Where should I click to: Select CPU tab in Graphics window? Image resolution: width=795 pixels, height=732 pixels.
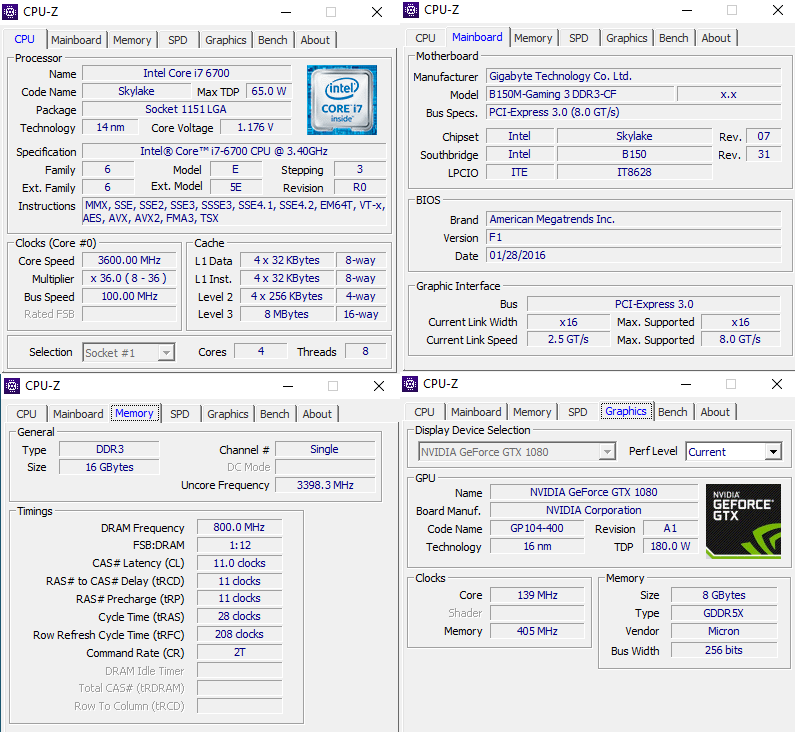[x=424, y=412]
